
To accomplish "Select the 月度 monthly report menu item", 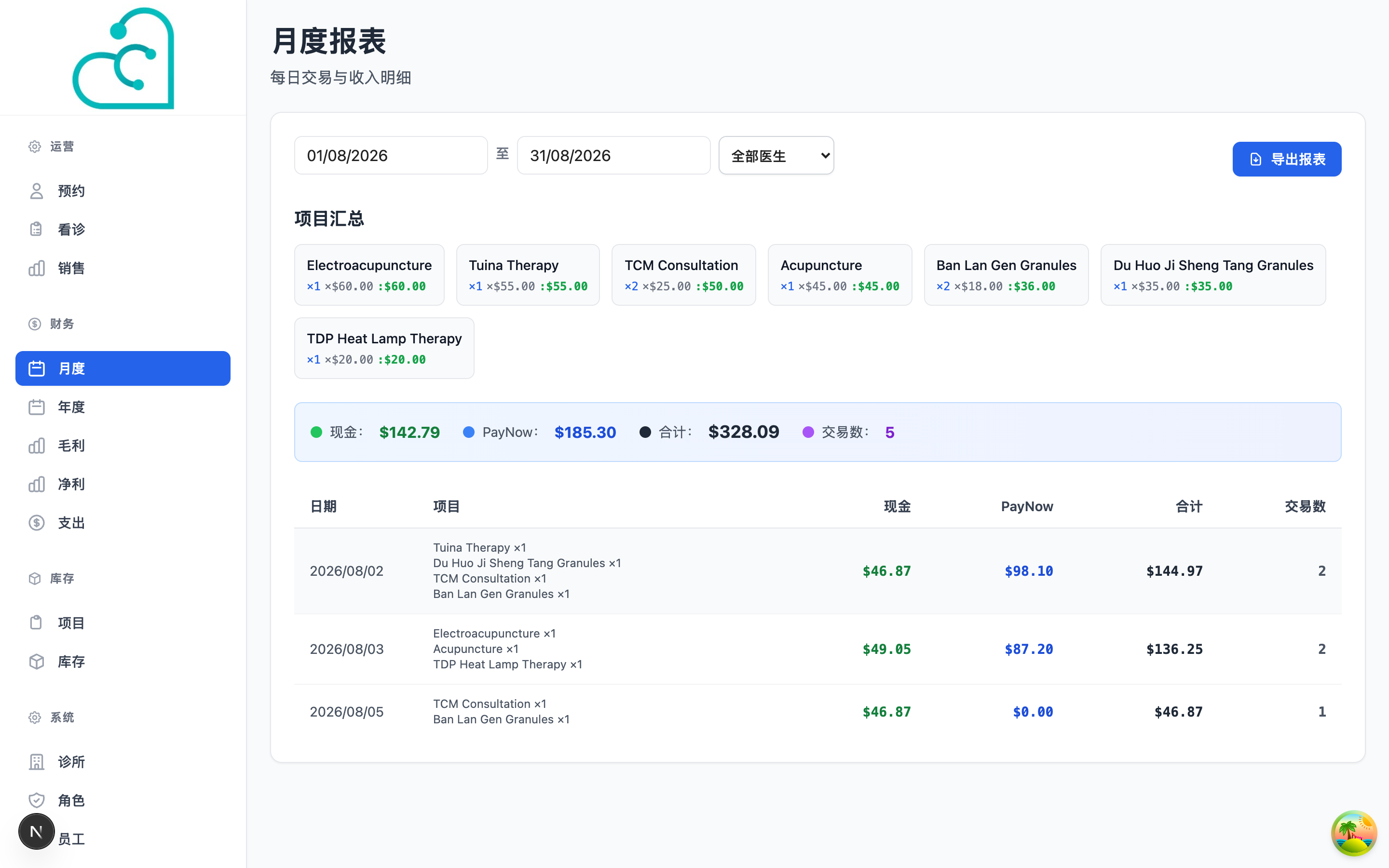I will coord(123,368).
